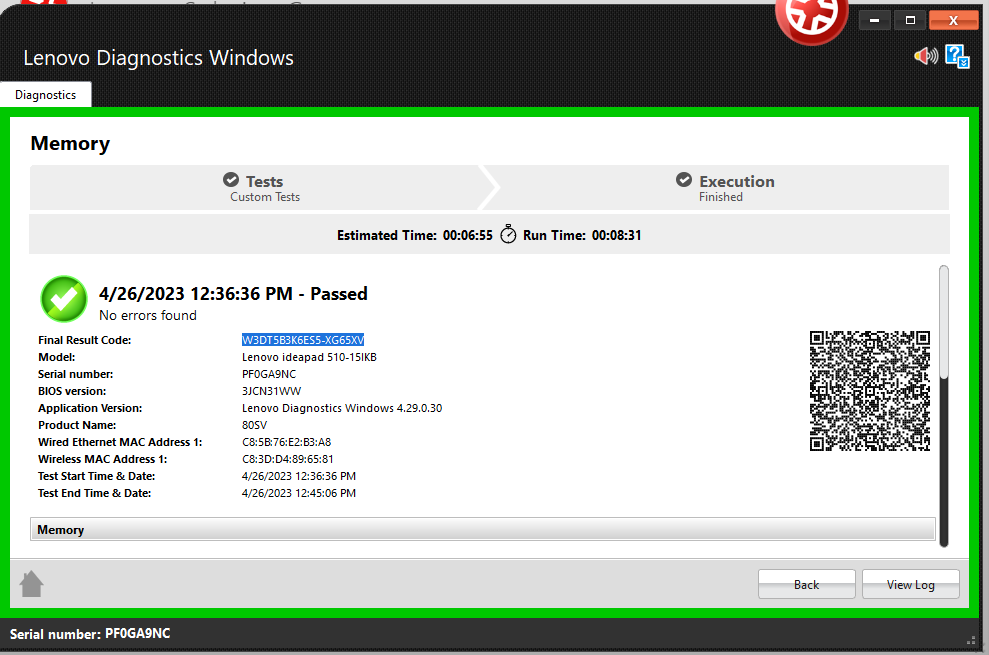
Task: Click test end time 4/26/2023 12:45:06 PM
Action: [299, 493]
